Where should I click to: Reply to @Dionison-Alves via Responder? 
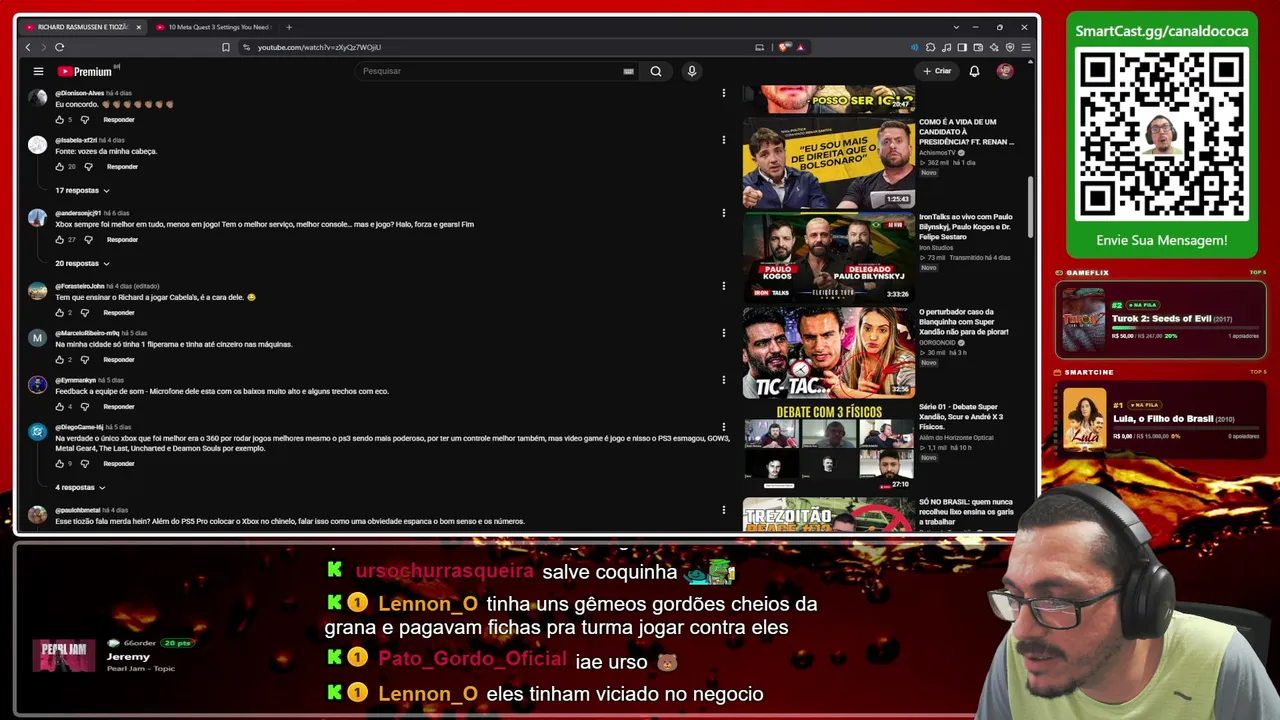point(119,120)
